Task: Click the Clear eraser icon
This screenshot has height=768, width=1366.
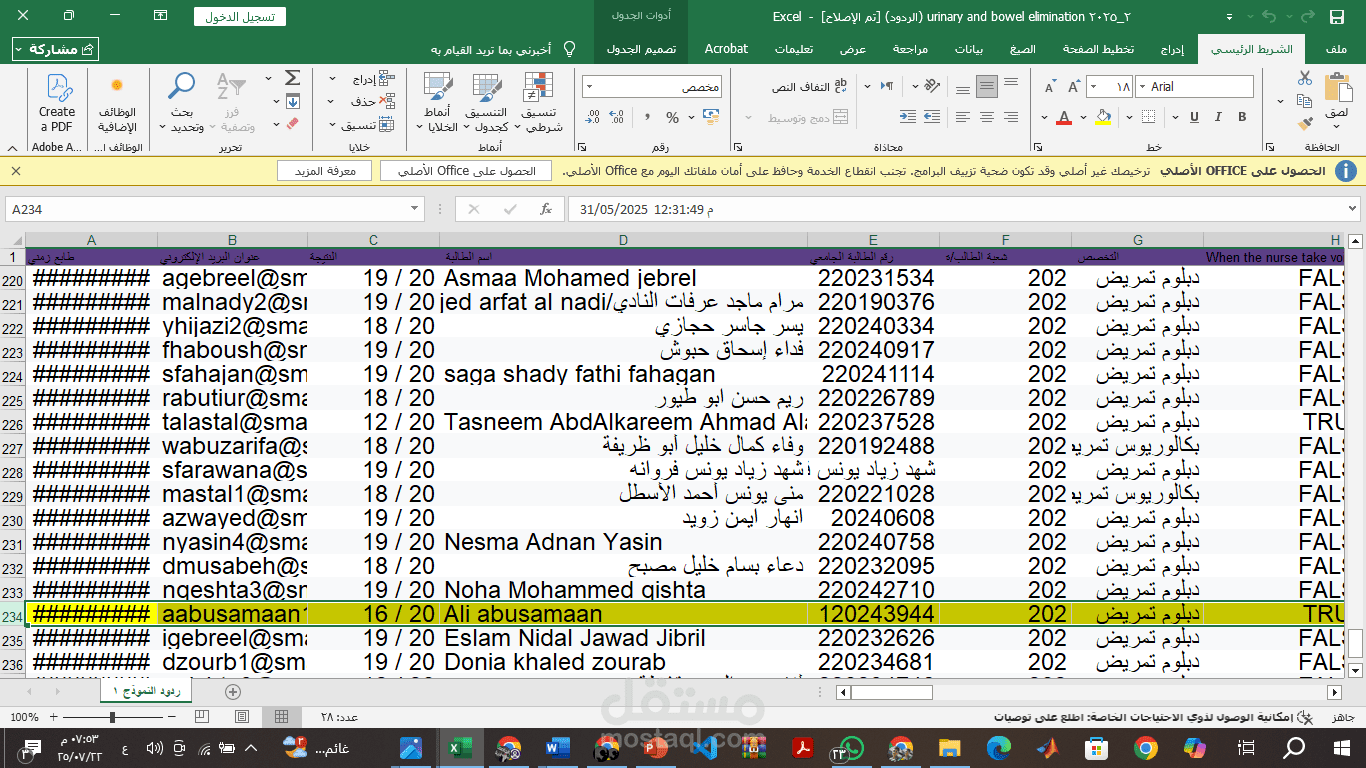Action: click(x=292, y=124)
